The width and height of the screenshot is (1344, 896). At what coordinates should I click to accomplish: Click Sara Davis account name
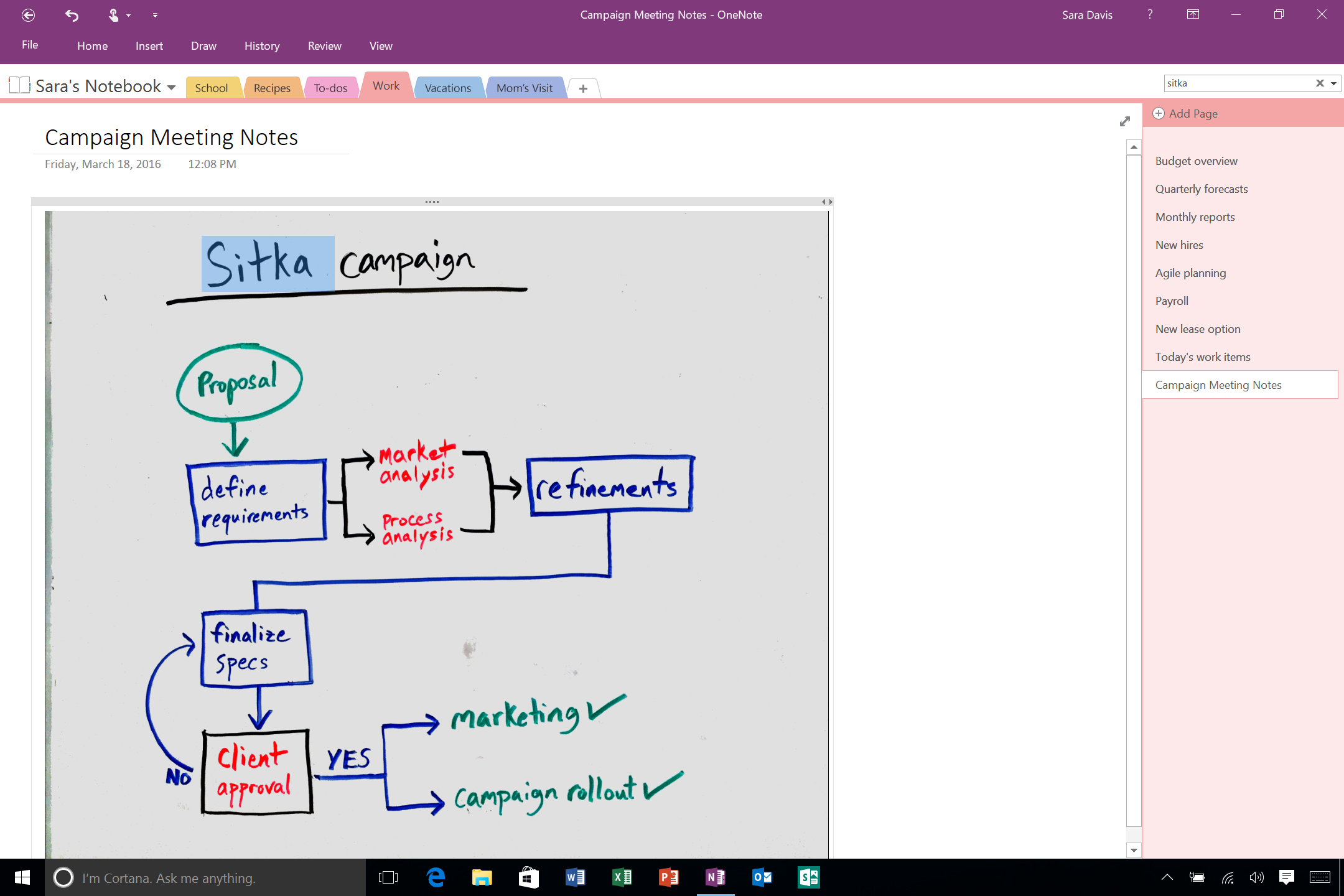click(1087, 15)
